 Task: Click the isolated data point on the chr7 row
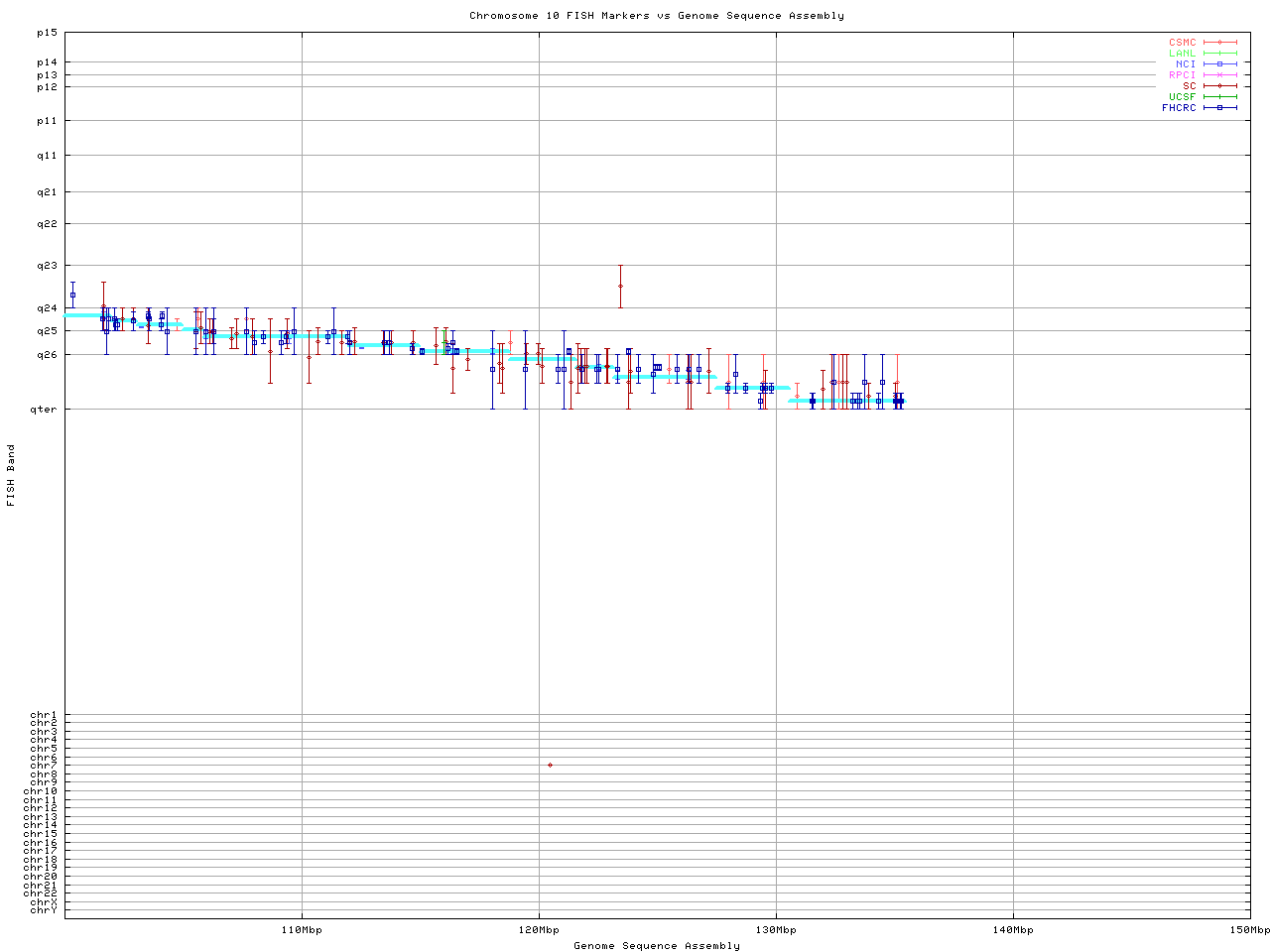[550, 765]
